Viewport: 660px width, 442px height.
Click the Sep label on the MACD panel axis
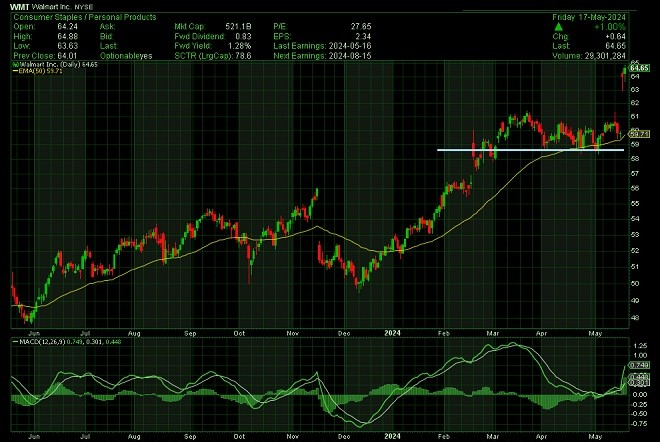click(190, 437)
